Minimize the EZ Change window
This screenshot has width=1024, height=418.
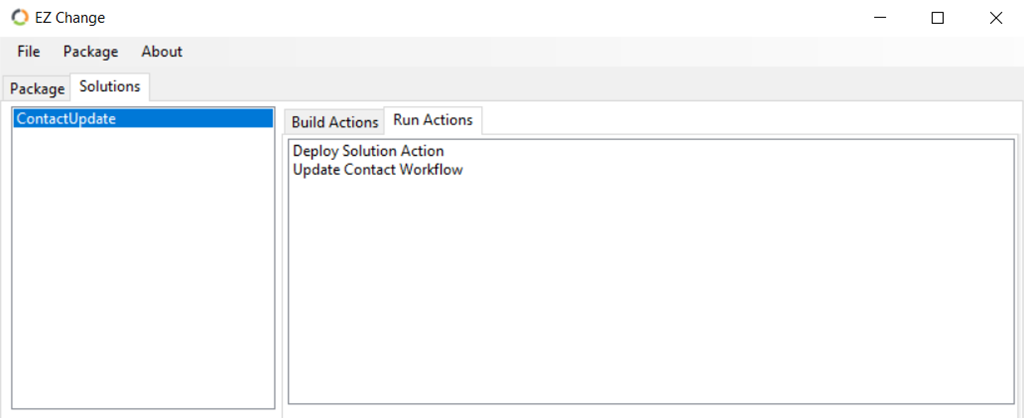point(882,18)
